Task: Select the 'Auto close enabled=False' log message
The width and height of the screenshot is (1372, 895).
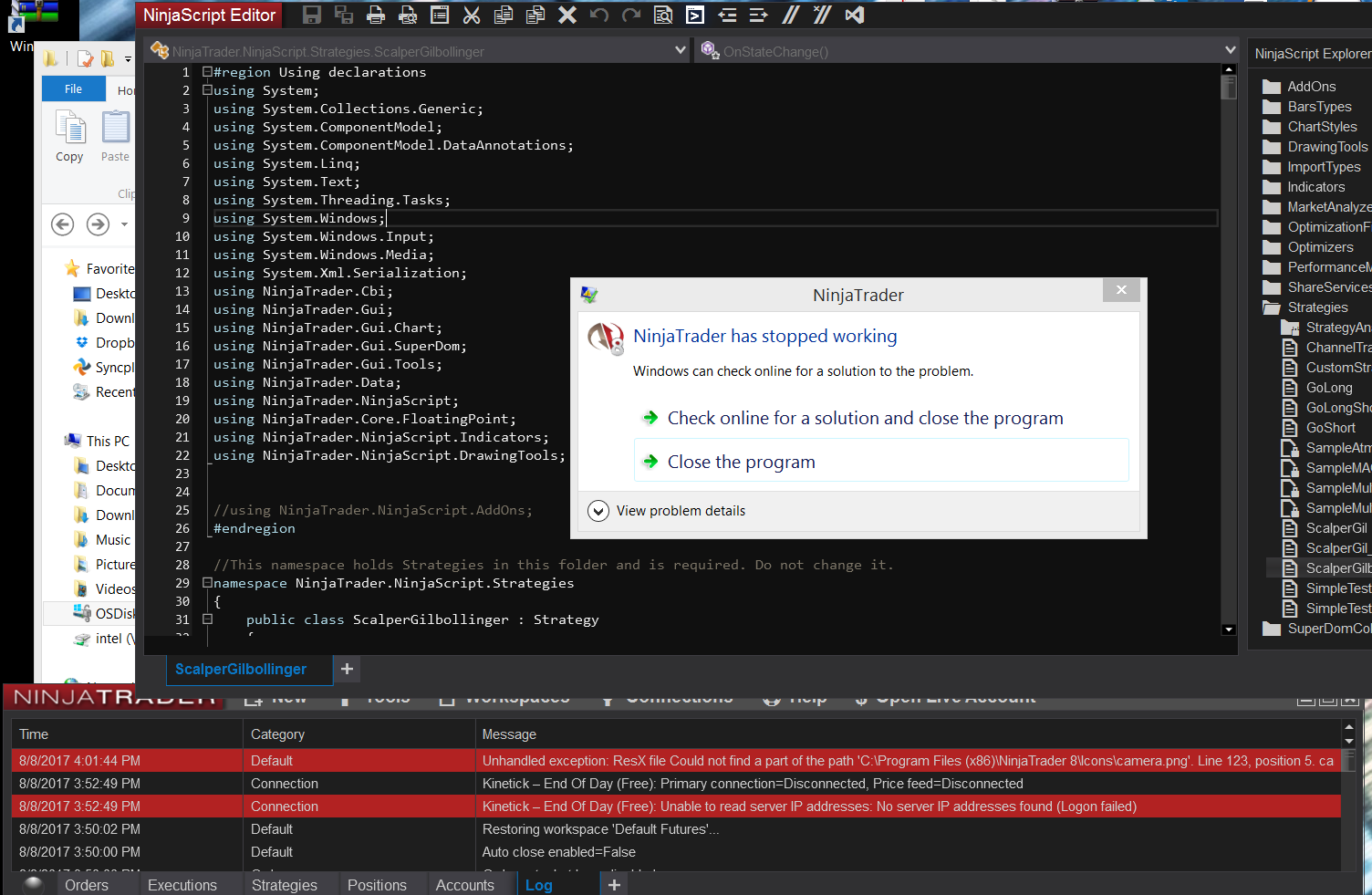Action: click(559, 852)
